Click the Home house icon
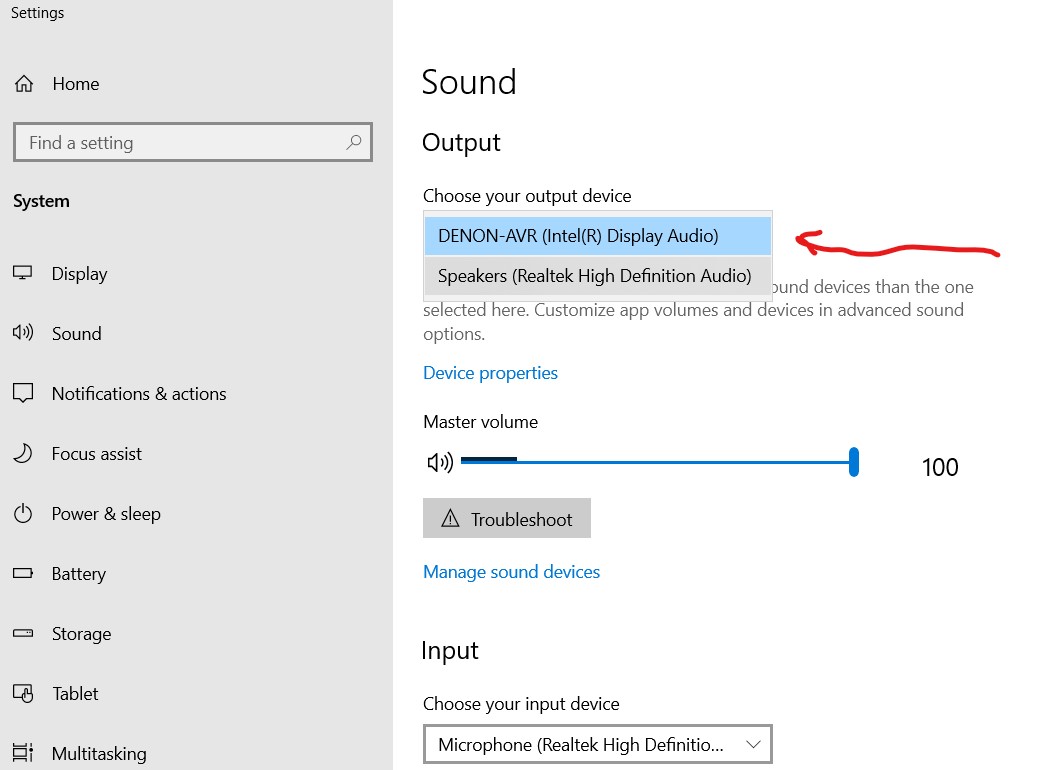Screen dimensions: 1055x770 point(24,83)
